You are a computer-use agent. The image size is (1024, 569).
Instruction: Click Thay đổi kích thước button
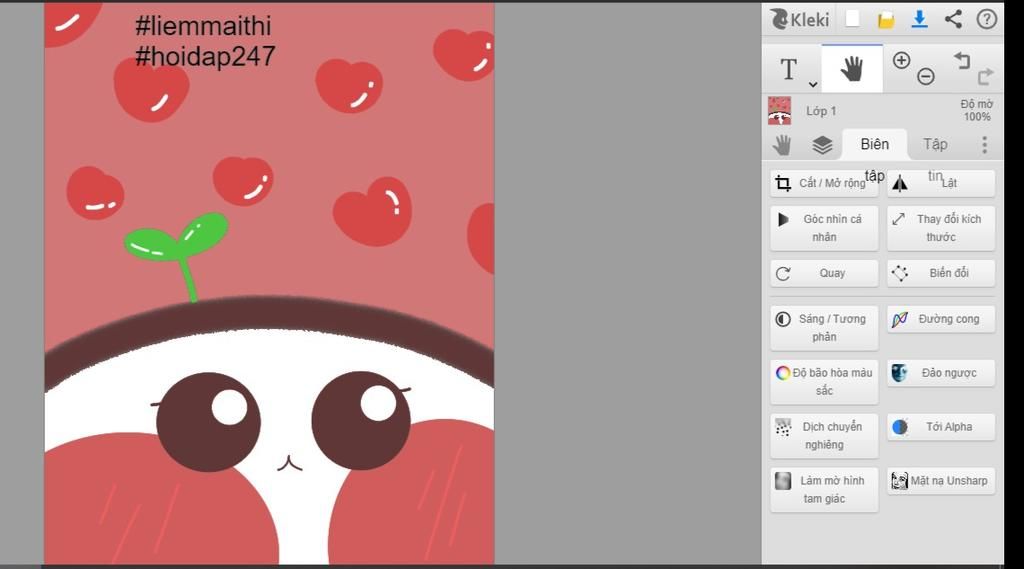point(940,228)
